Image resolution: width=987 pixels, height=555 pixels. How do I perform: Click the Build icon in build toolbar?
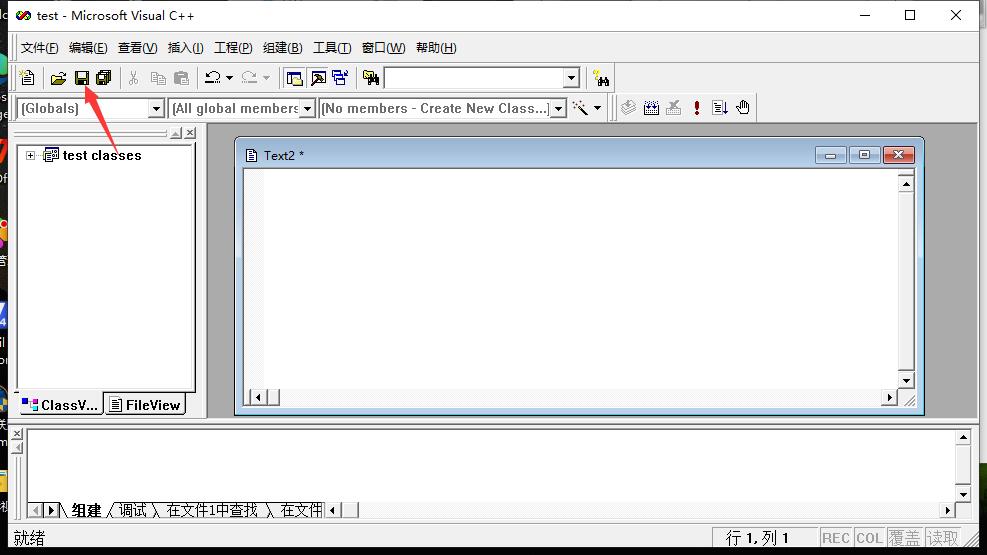tap(651, 108)
